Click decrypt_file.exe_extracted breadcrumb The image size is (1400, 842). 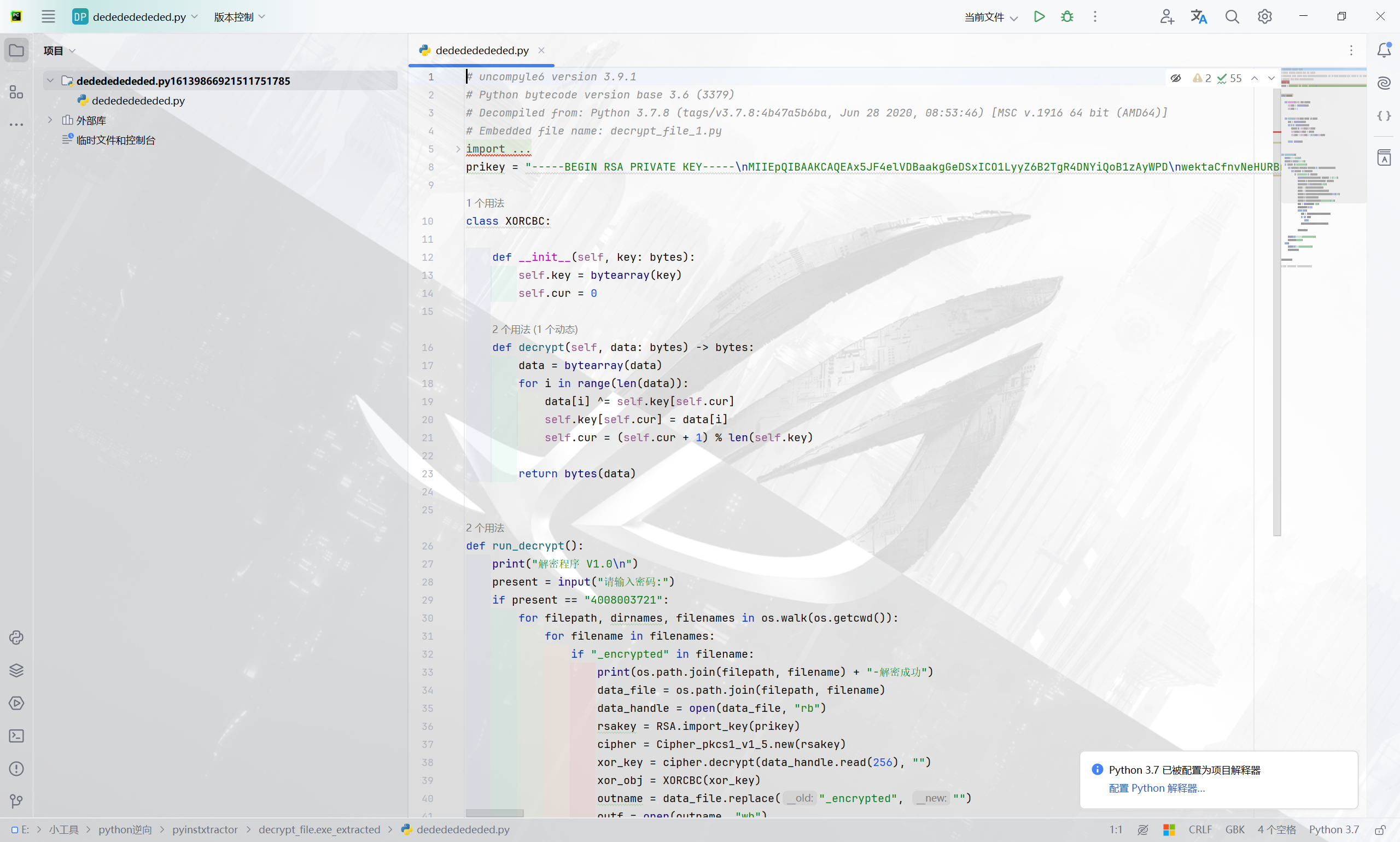click(x=319, y=829)
